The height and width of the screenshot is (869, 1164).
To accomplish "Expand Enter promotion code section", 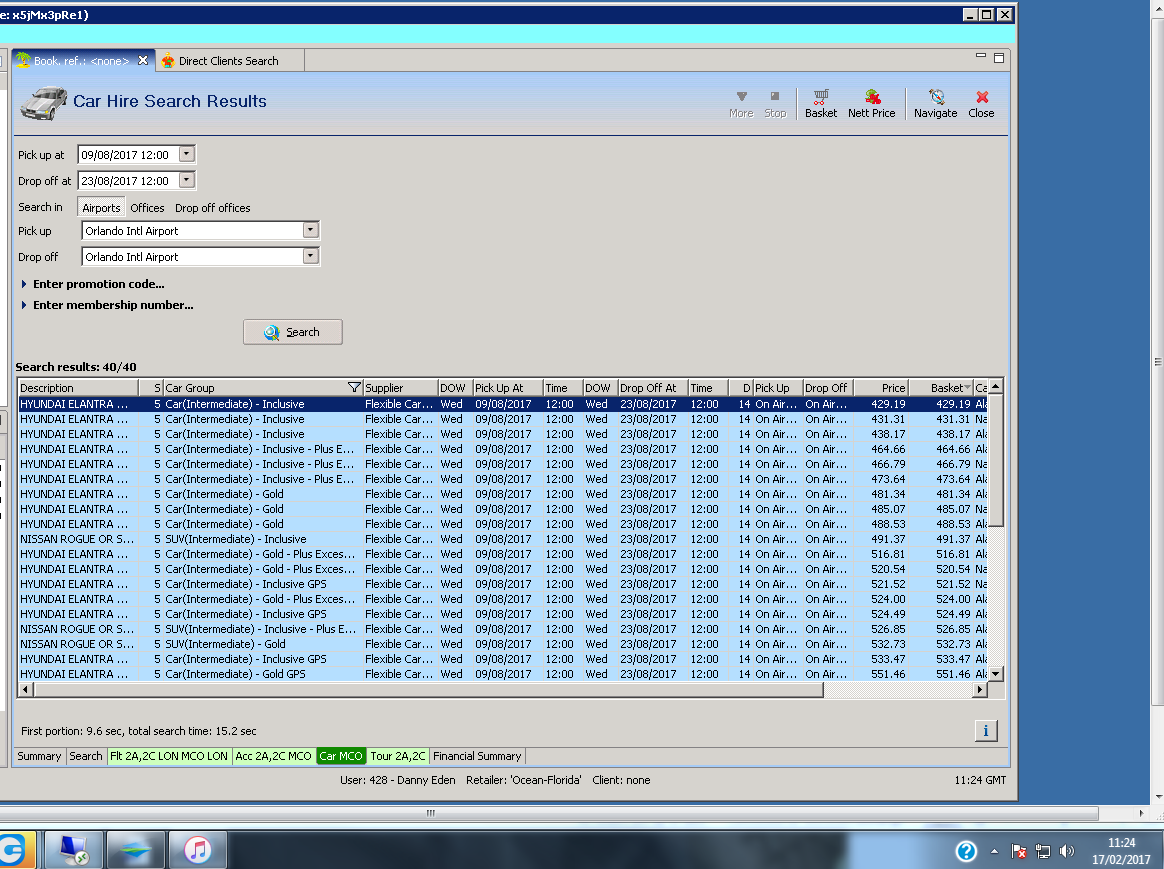I will (98, 284).
